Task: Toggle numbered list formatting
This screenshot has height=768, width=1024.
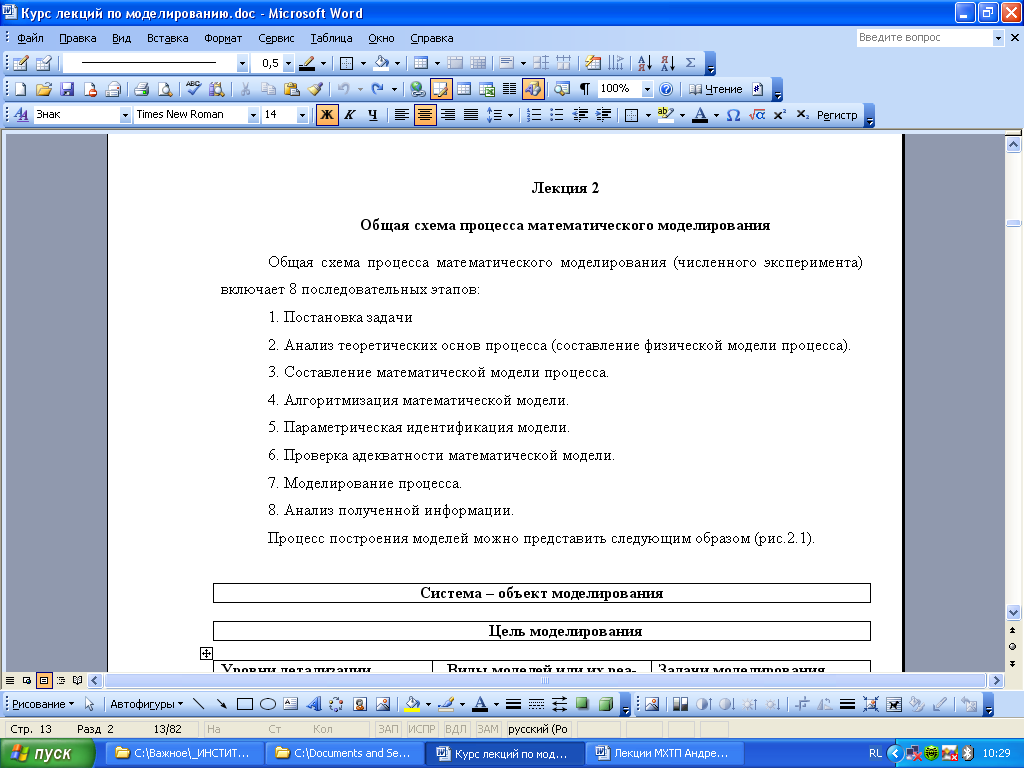Action: 534,115
